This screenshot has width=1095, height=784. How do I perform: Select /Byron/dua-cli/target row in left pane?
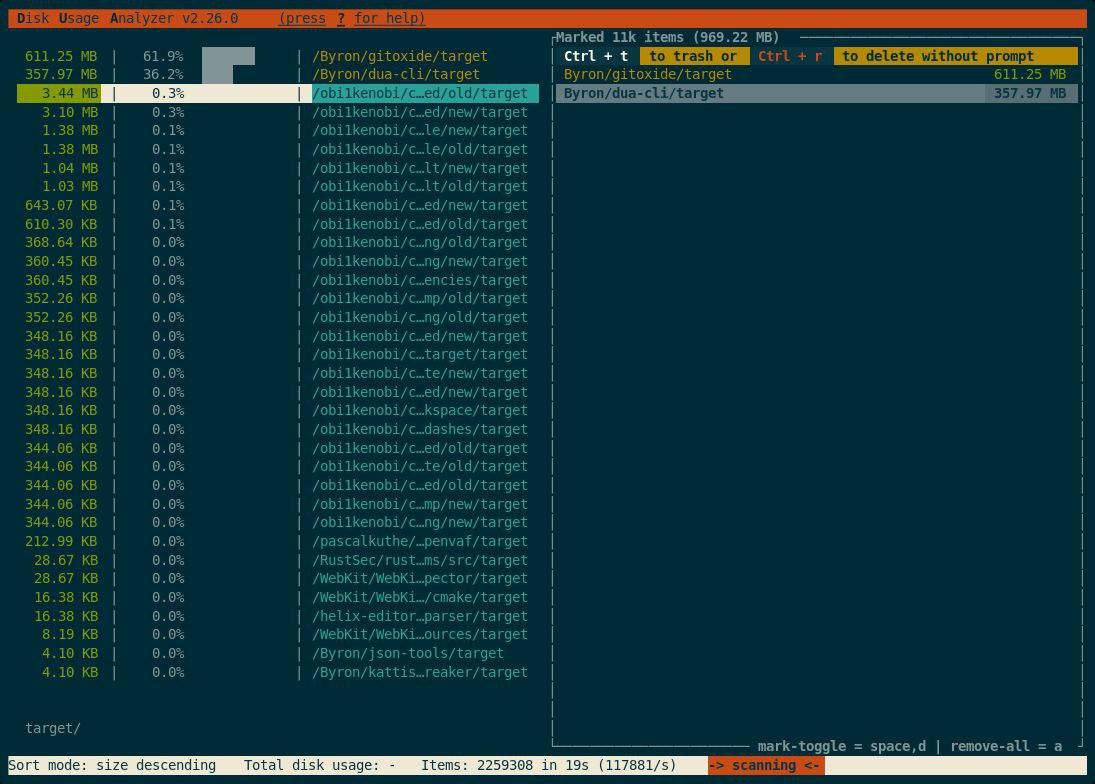(x=396, y=74)
